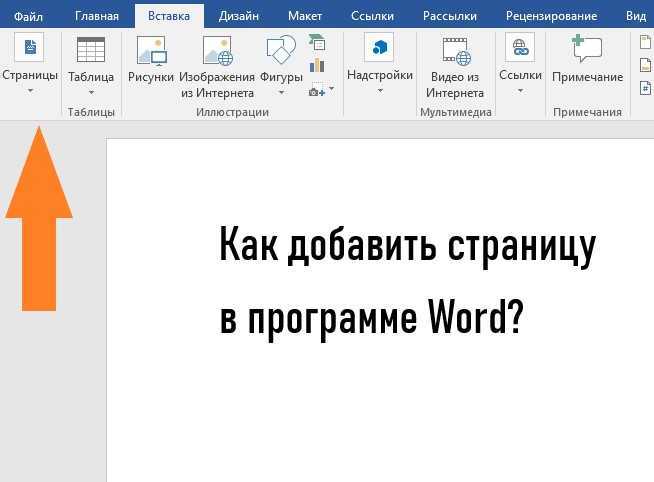Click the Надстройки button label
This screenshot has height=482, width=654.
point(380,75)
